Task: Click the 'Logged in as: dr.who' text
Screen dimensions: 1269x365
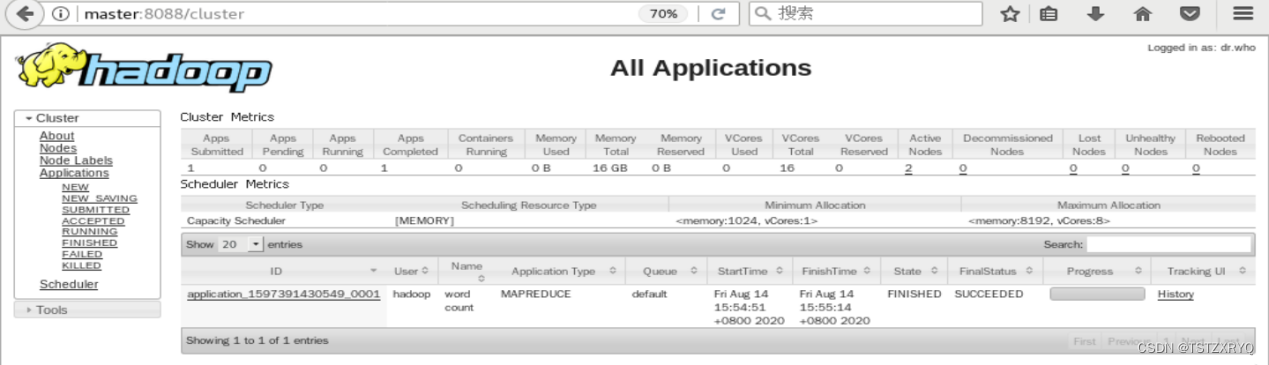Action: pos(1200,47)
